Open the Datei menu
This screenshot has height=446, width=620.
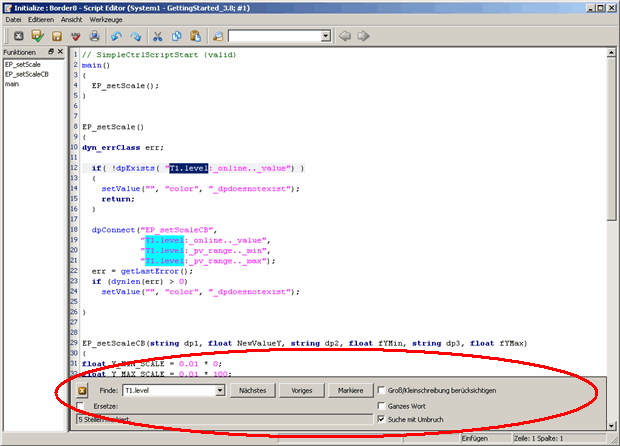click(14, 19)
